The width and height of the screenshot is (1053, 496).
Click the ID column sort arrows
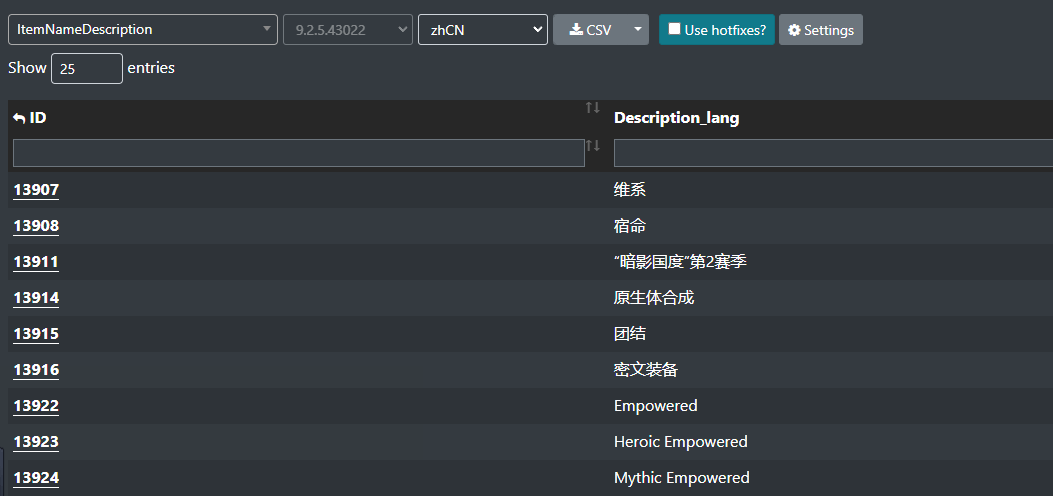pyautogui.click(x=592, y=107)
